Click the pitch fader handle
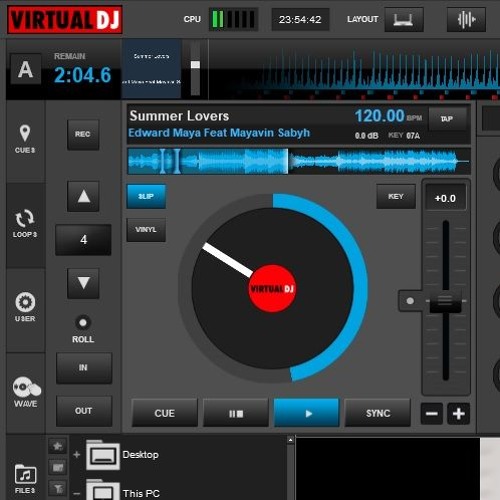500x500 pixels. point(446,302)
